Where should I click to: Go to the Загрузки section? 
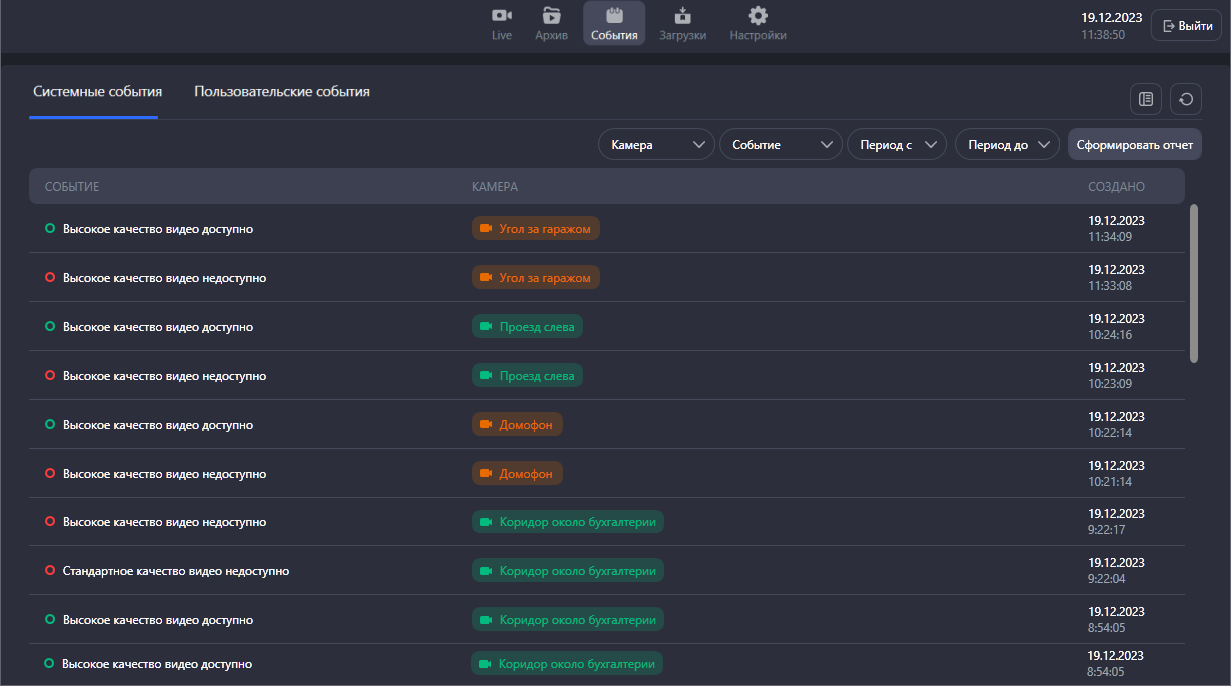[x=682, y=24]
